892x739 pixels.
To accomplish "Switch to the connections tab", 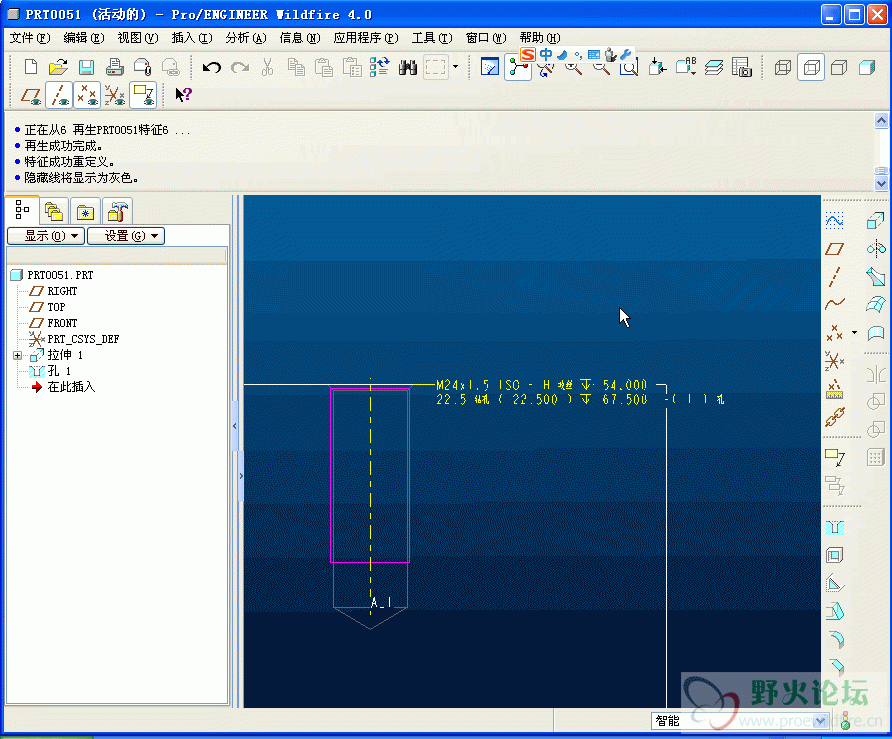I will [117, 212].
